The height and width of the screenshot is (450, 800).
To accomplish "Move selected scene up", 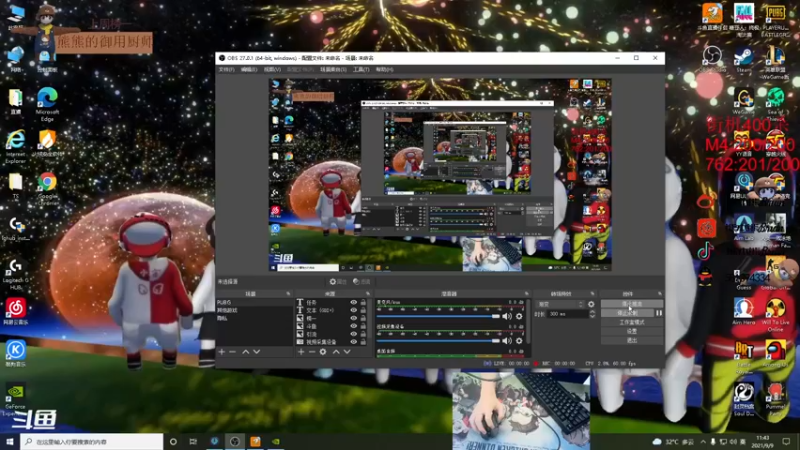I will tap(245, 352).
